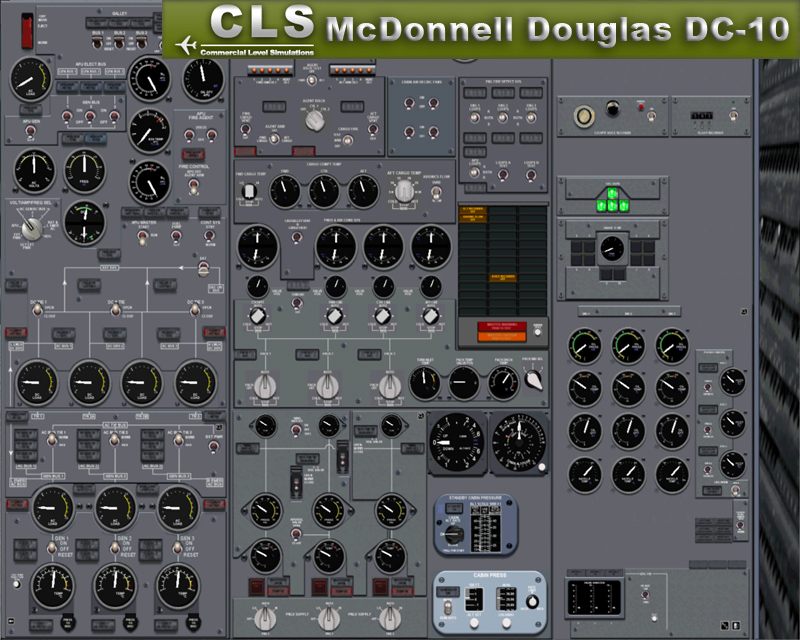The height and width of the screenshot is (640, 800).
Task: Rotate the PNEU SUPPLY ENG 3 selector knob
Action: click(389, 618)
